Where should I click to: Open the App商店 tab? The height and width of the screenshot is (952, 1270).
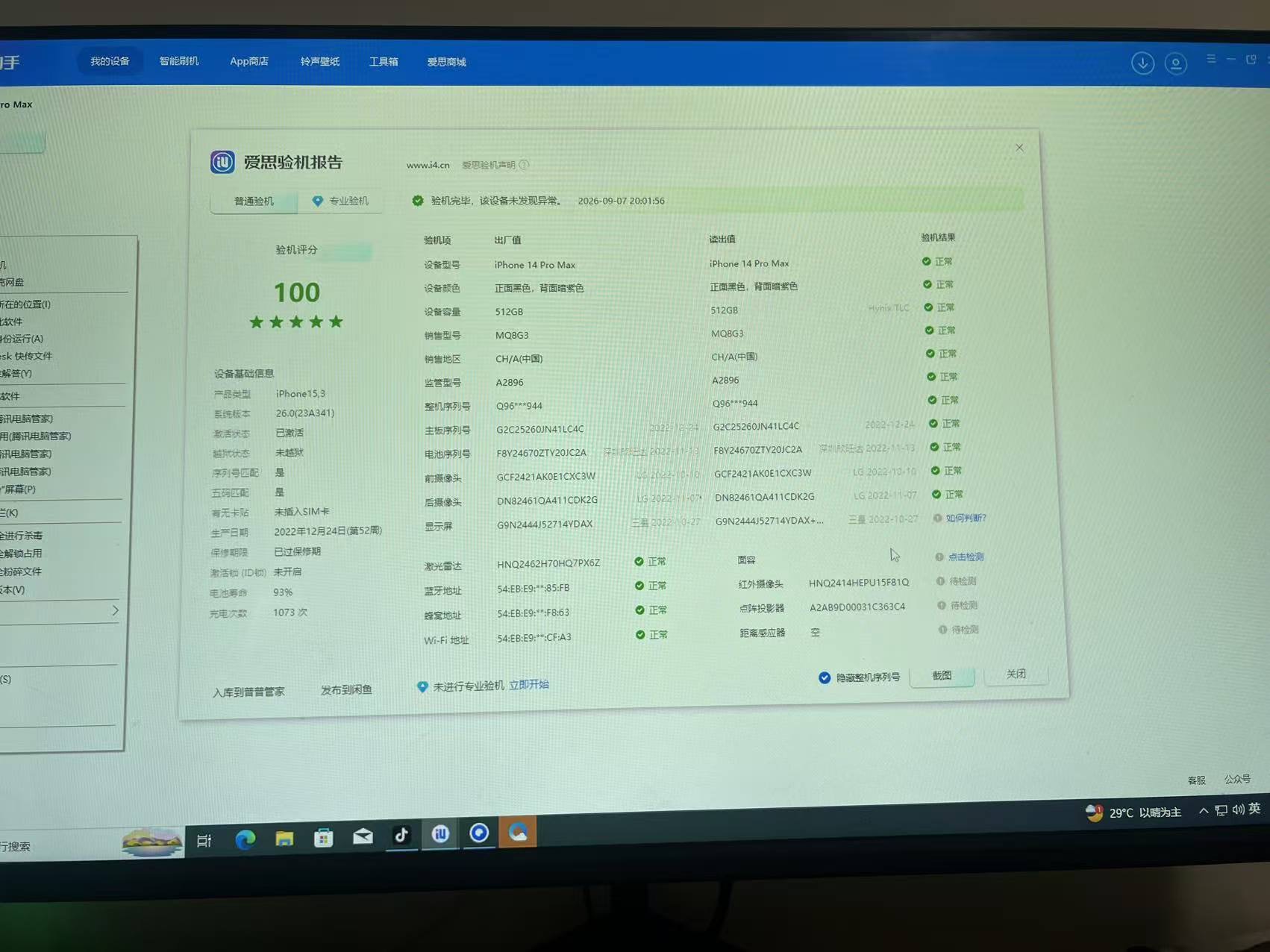coord(249,61)
